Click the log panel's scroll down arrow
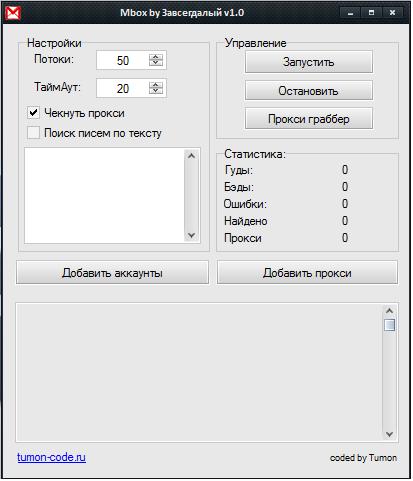 click(389, 434)
